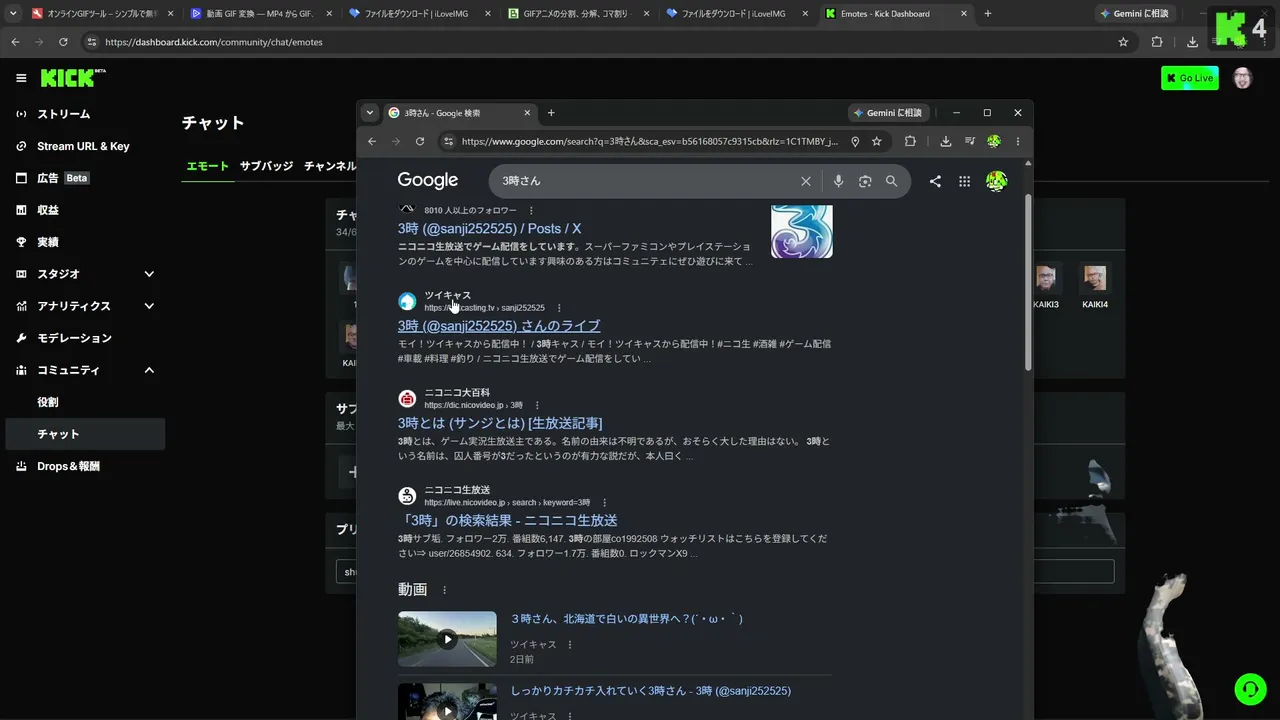
Task: Open Stream URL & Key in sidebar
Action: [x=83, y=146]
